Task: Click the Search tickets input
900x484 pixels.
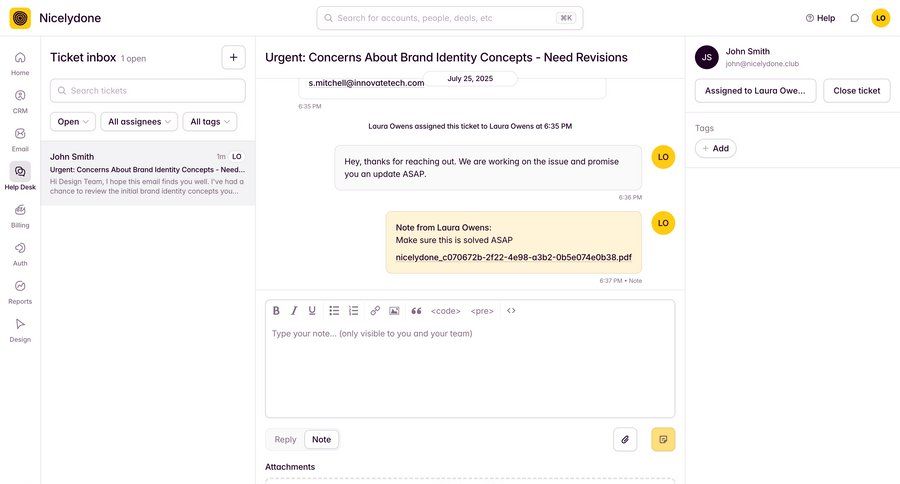Action: click(x=148, y=91)
